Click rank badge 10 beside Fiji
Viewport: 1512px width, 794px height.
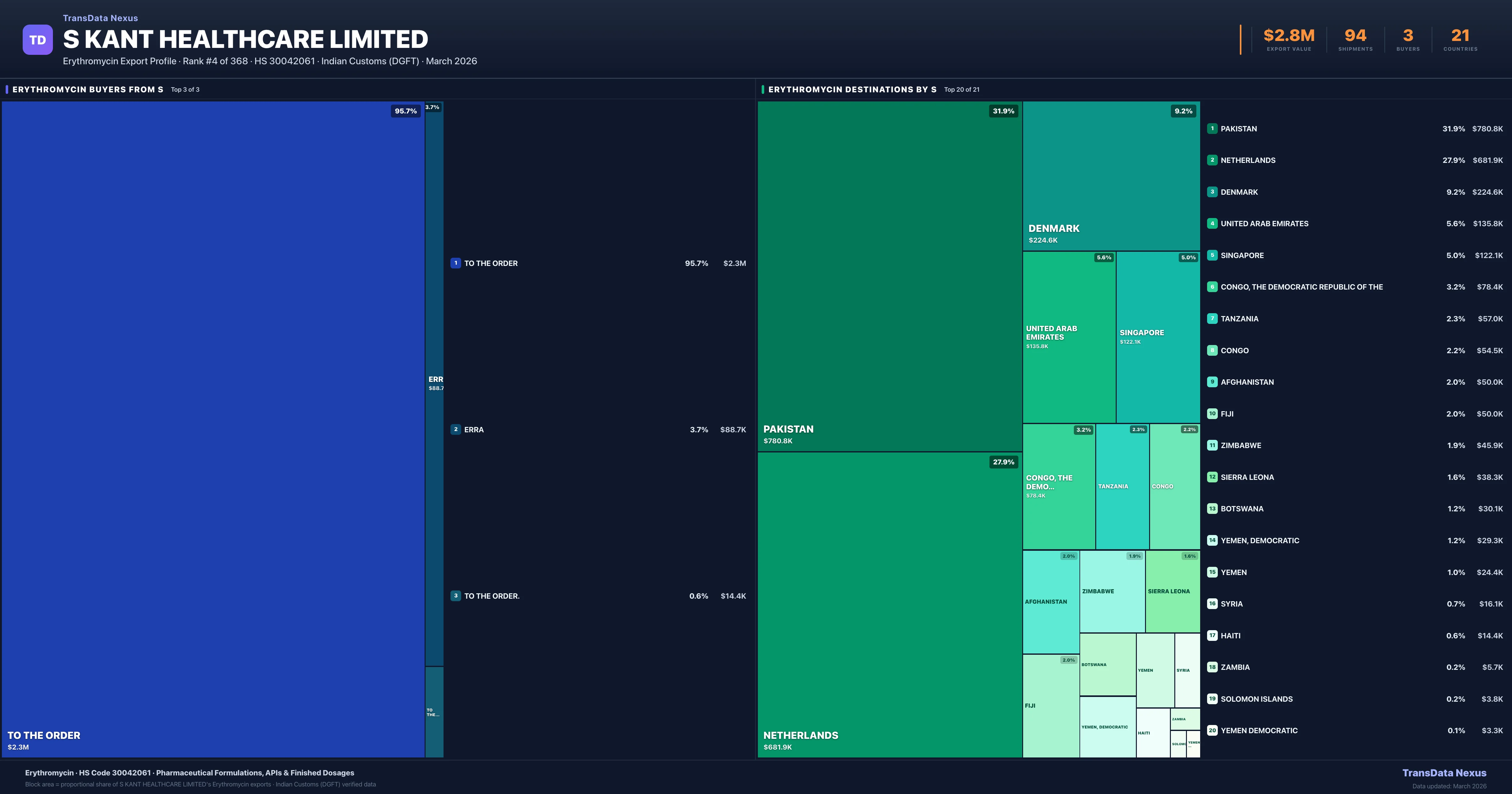(x=1212, y=413)
